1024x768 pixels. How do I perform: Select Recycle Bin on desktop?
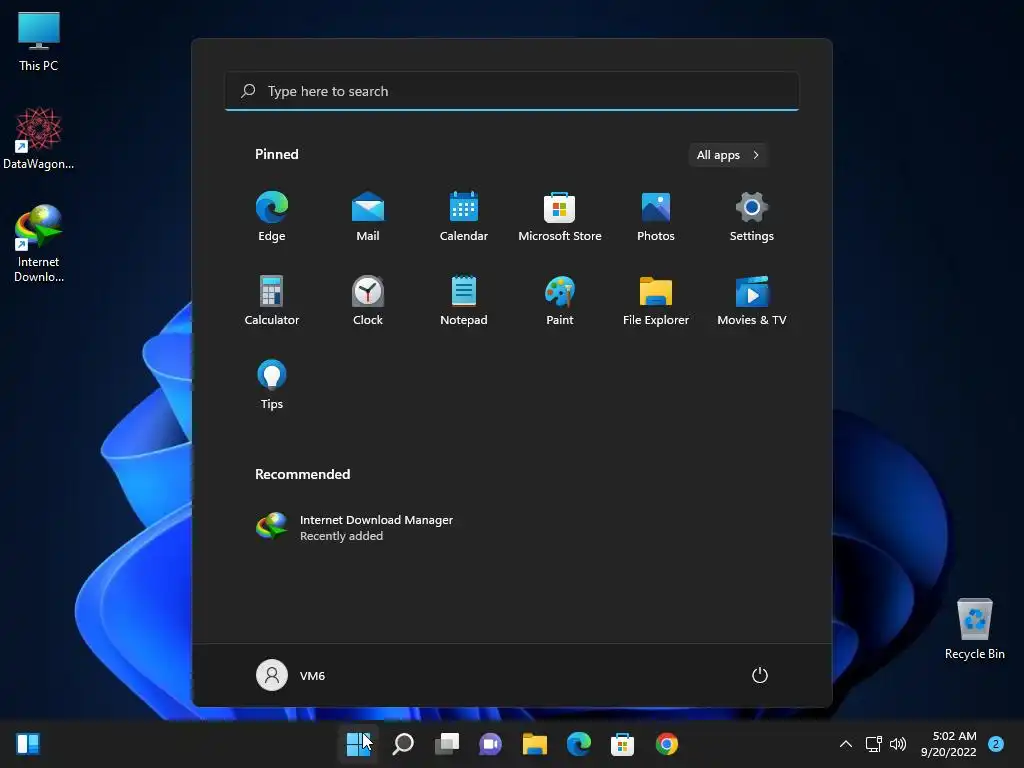click(x=974, y=630)
